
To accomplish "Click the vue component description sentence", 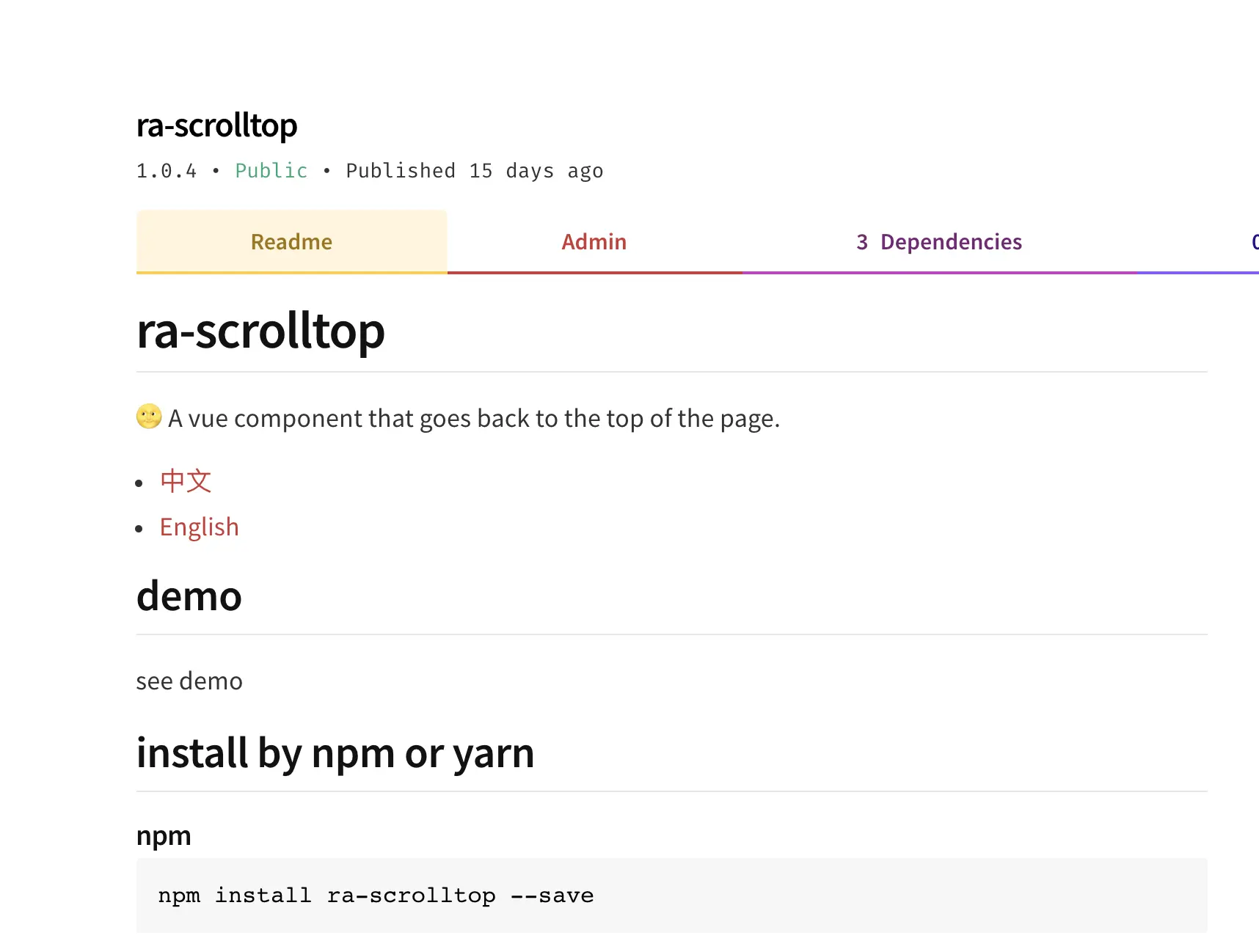I will click(473, 419).
